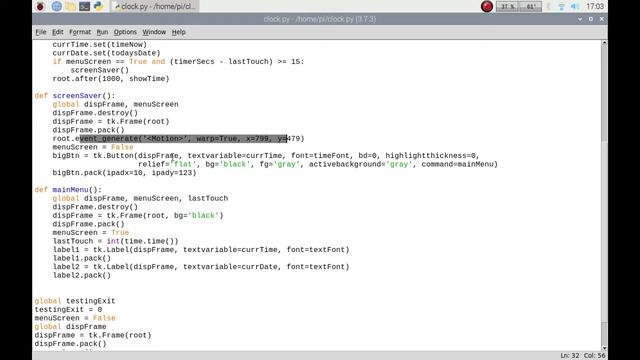Open the Format menu

pyautogui.click(x=80, y=32)
